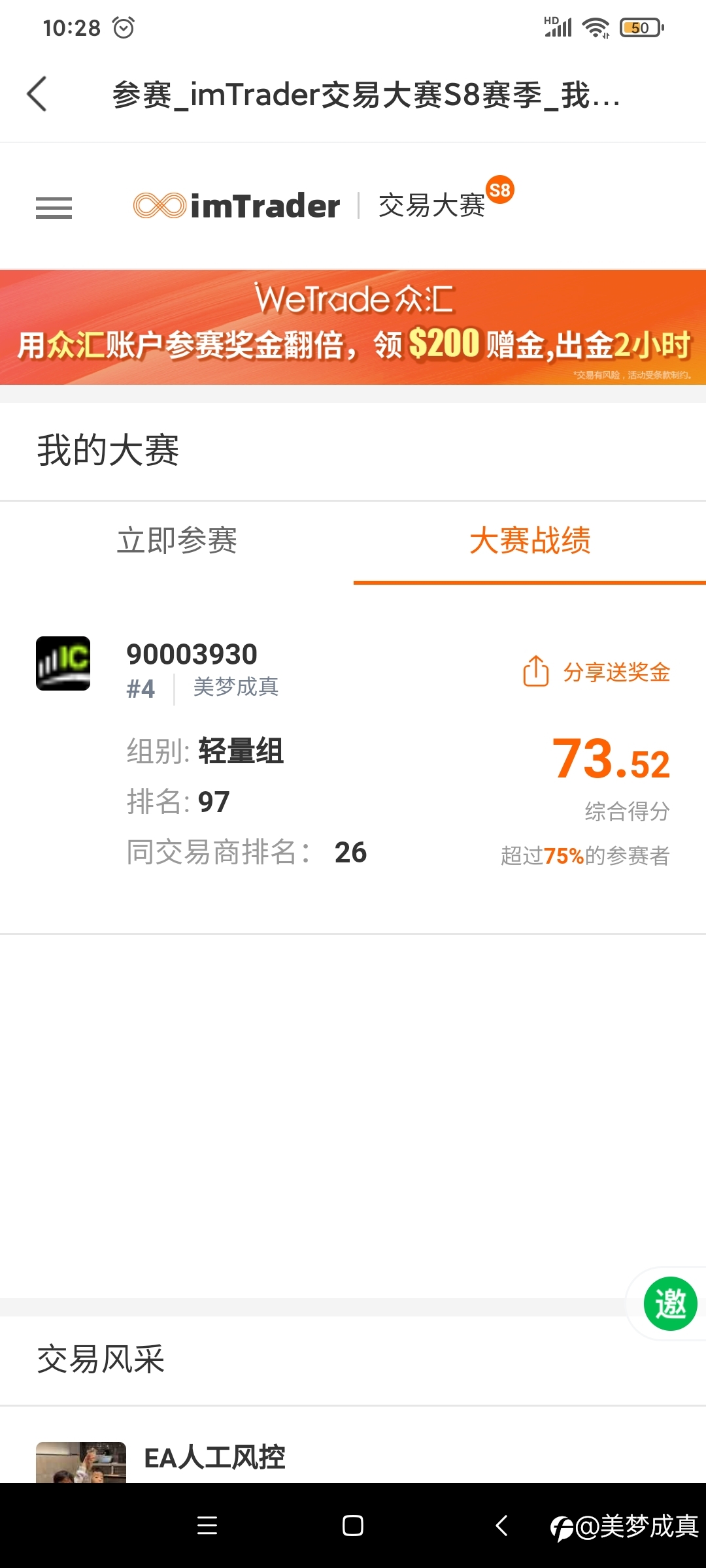Click the 分享送奖金 link
The height and width of the screenshot is (1568, 706).
pos(616,672)
